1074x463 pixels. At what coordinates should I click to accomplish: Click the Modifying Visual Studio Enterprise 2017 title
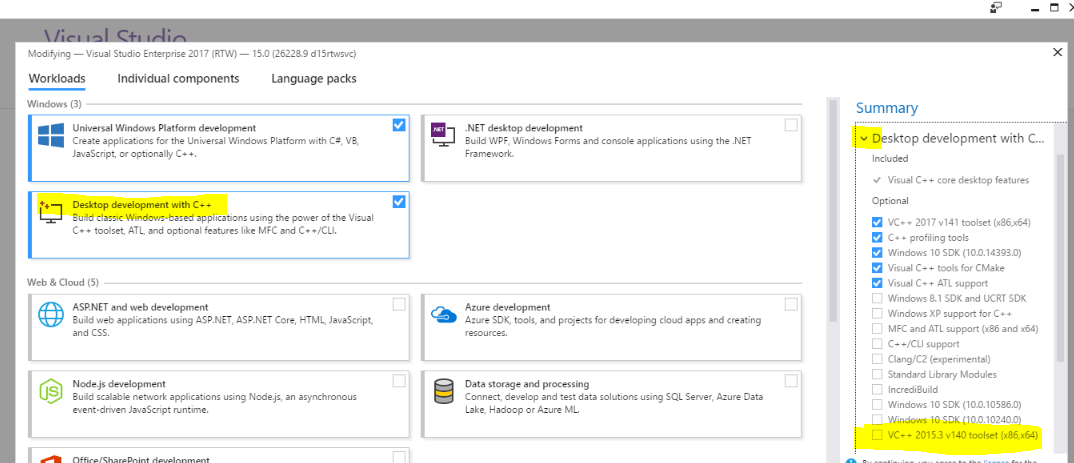[x=192, y=53]
